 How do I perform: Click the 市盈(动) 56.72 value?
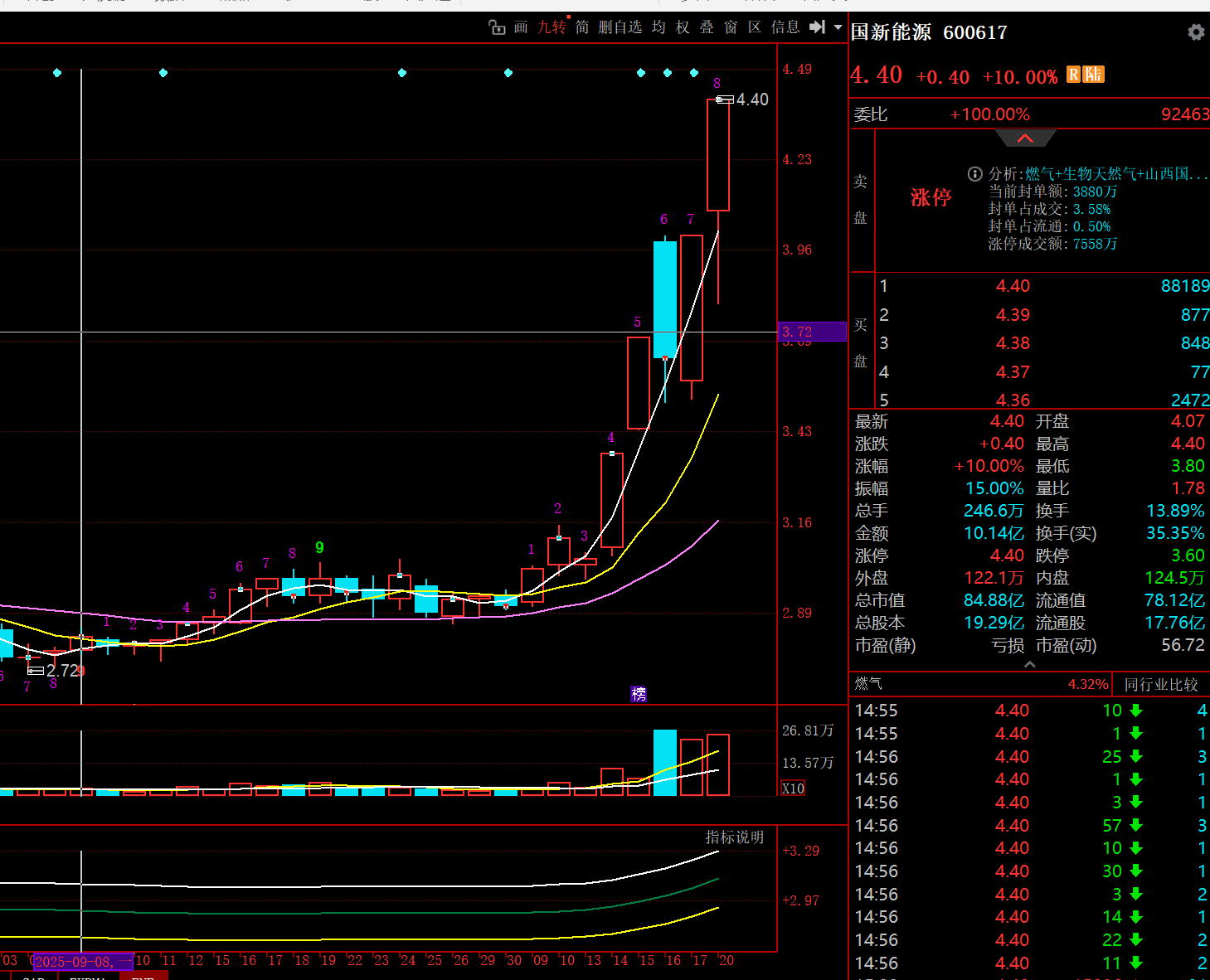coord(1183,645)
